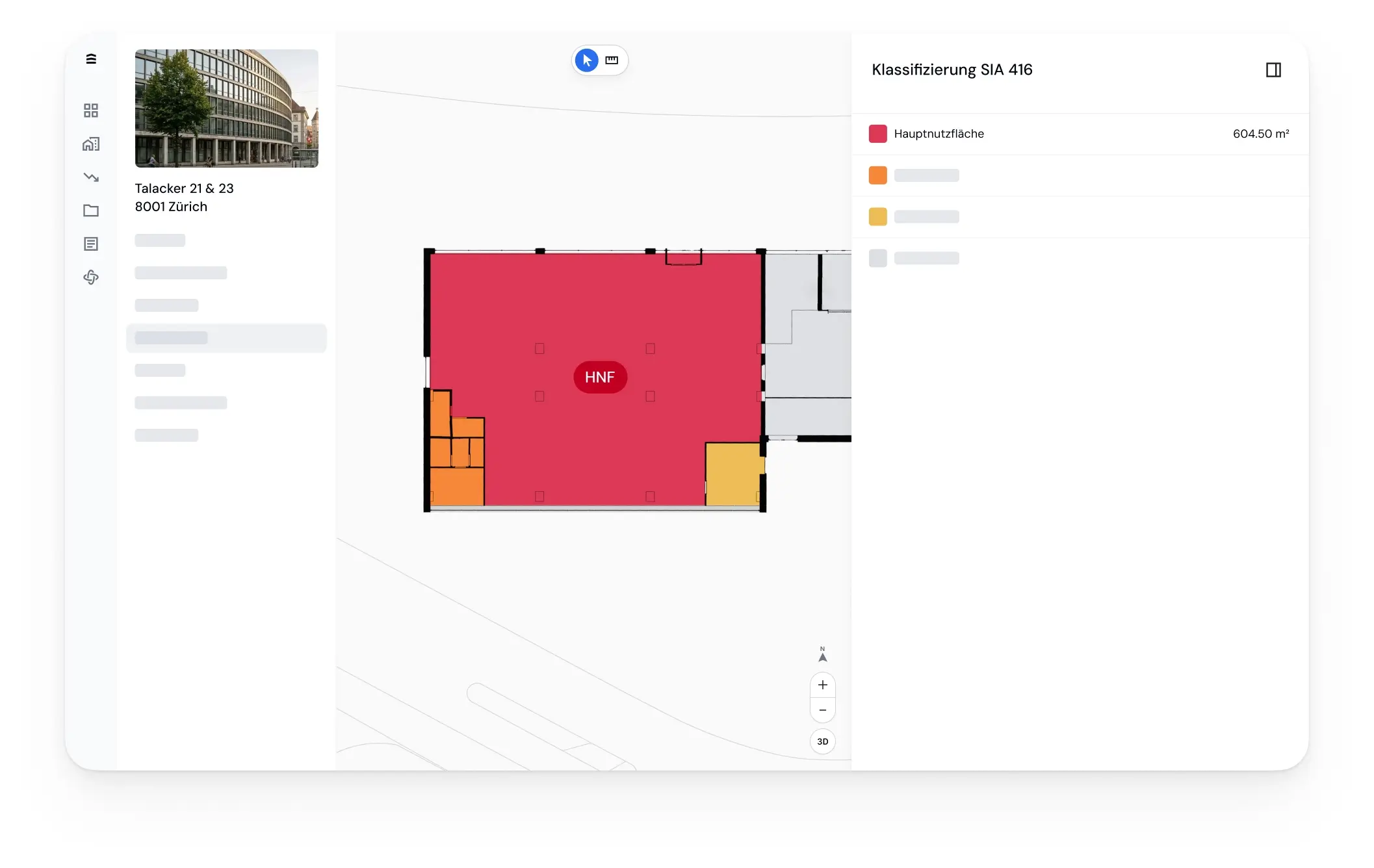Image resolution: width=1374 pixels, height=868 pixels.
Task: Click the pinwheel icon in sidebar
Action: [91, 277]
